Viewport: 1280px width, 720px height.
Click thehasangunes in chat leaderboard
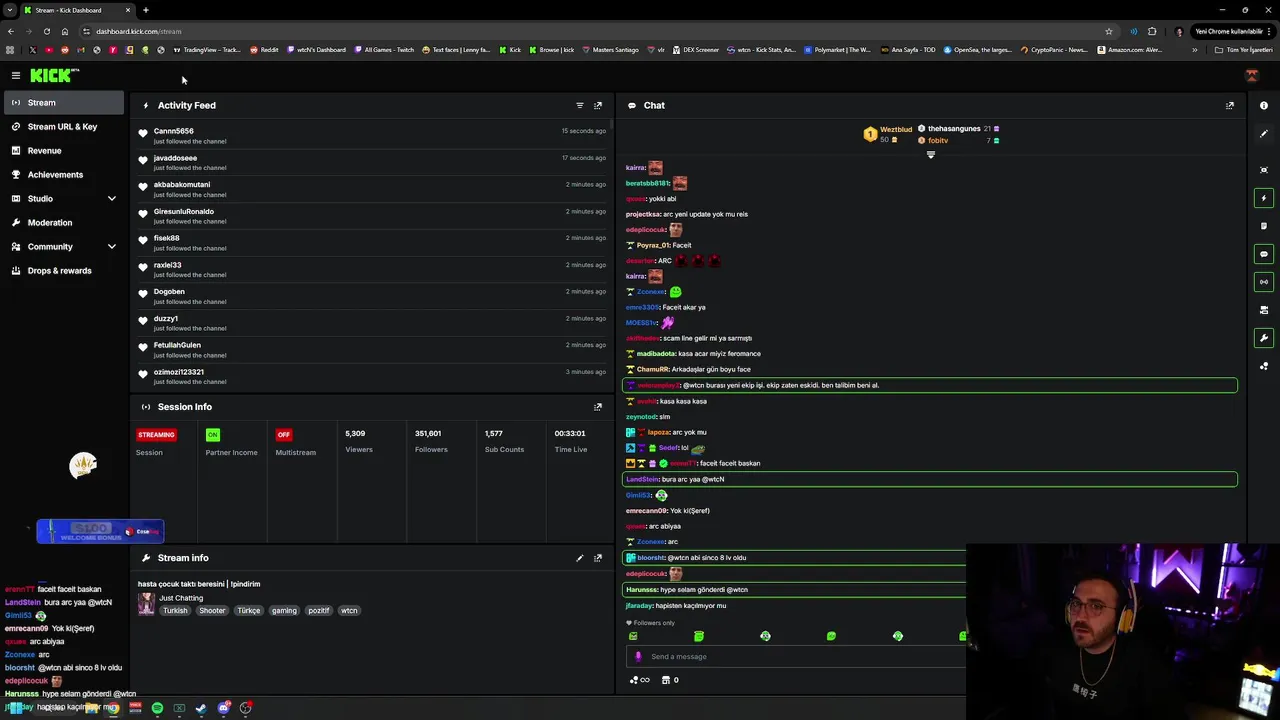(x=954, y=129)
